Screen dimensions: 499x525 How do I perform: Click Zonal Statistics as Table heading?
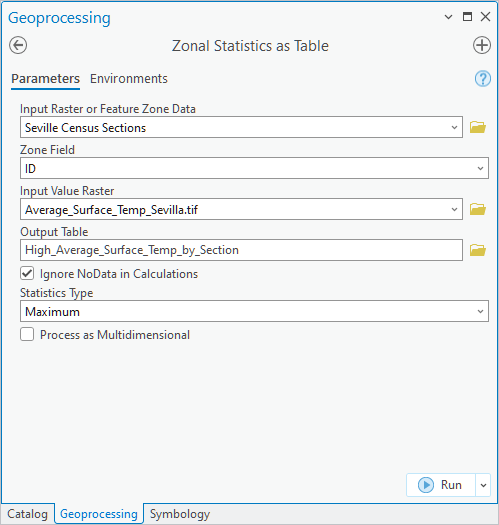tap(250, 46)
